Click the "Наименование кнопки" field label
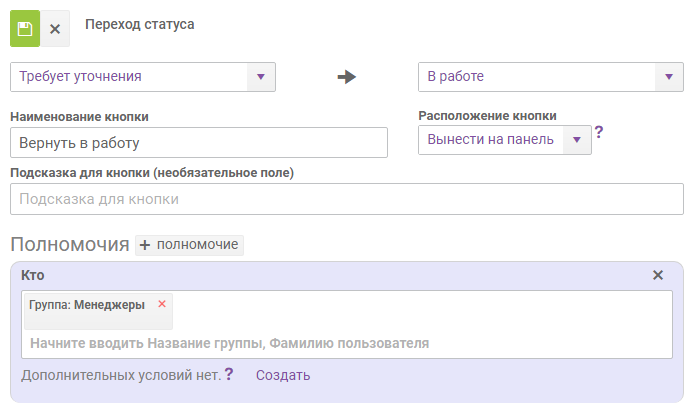This screenshot has height=413, width=695. coord(86,117)
